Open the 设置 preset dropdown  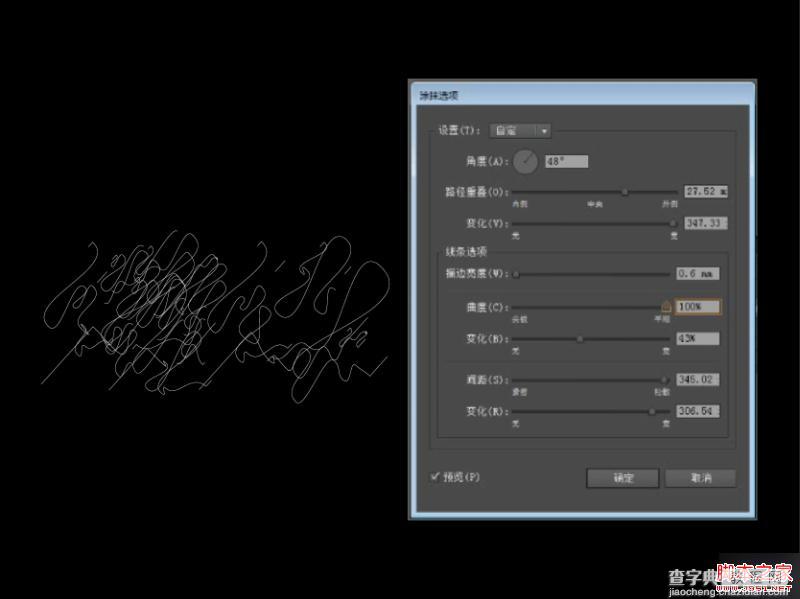[x=519, y=131]
